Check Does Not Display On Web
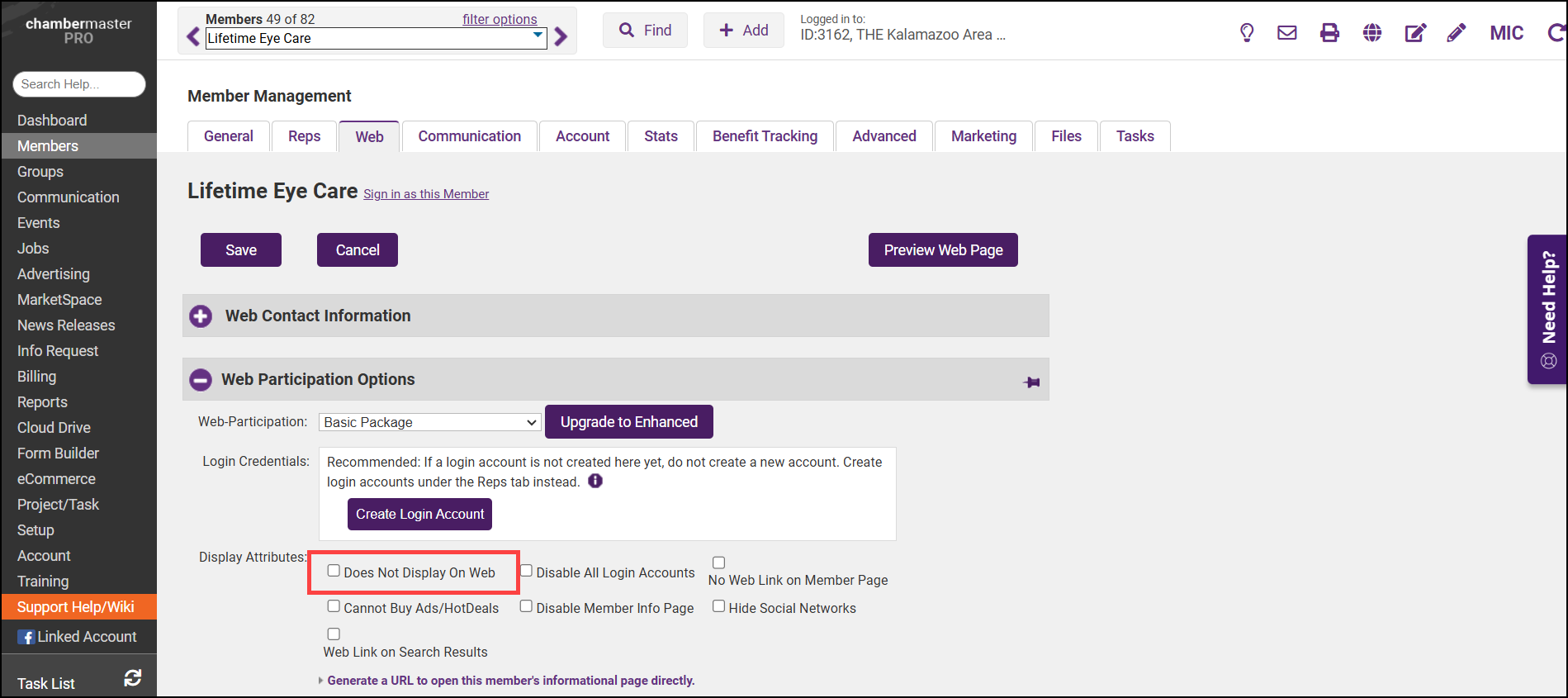 point(334,571)
